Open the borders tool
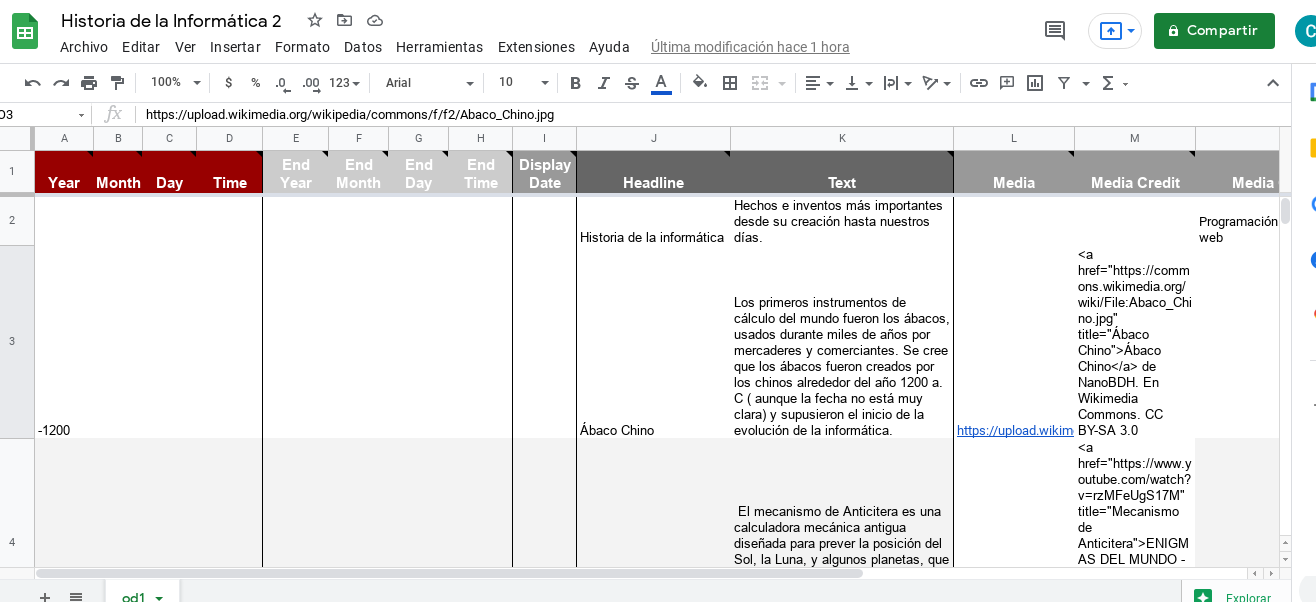This screenshot has width=1316, height=602. [x=730, y=83]
